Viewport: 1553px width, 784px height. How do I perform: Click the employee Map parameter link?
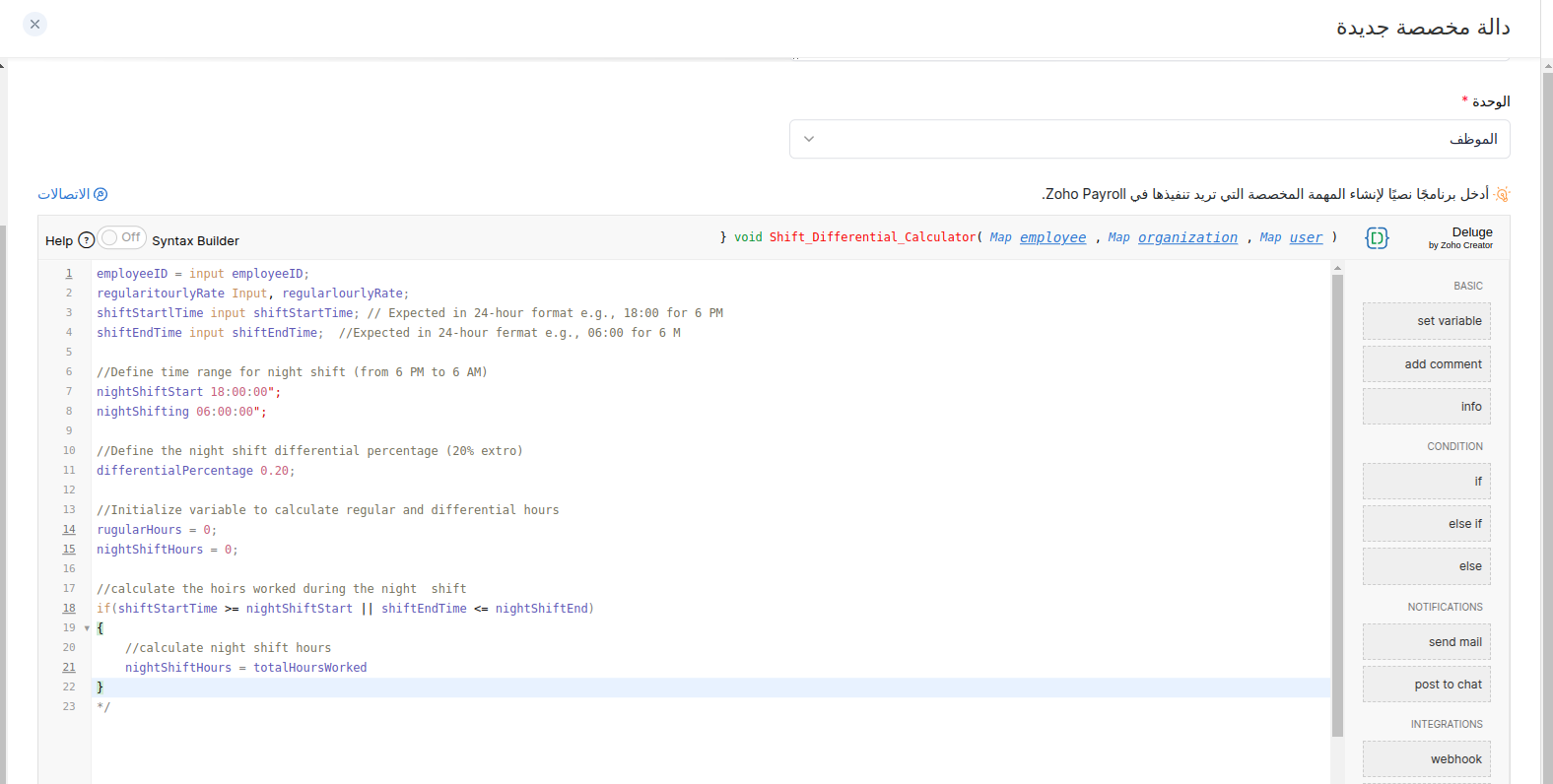(1052, 237)
